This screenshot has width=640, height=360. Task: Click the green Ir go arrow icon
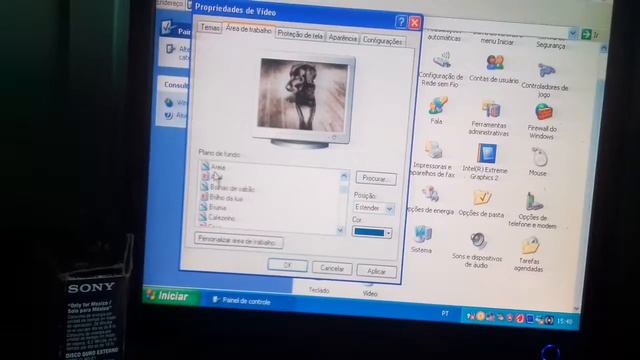pyautogui.click(x=586, y=34)
